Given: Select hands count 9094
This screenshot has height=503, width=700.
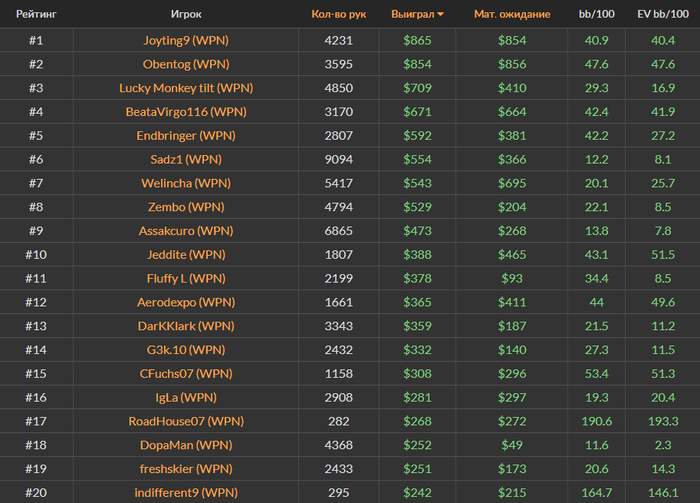Looking at the screenshot, I should pos(338,159).
